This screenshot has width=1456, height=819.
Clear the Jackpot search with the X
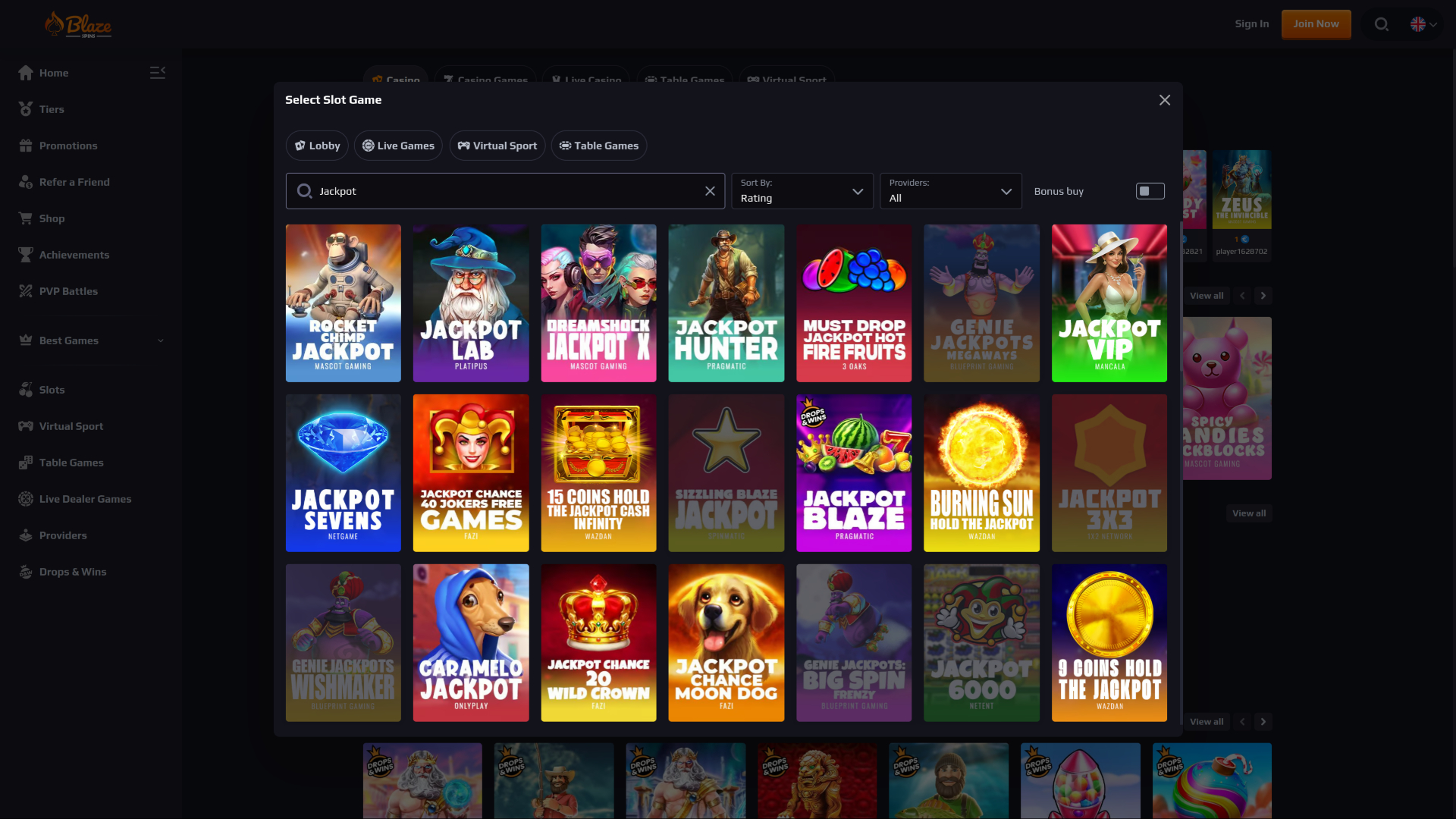(x=710, y=190)
